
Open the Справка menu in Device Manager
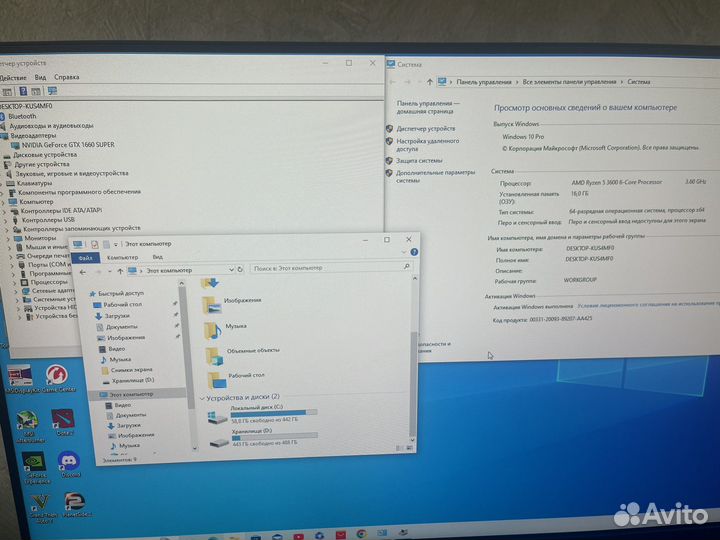tap(66, 77)
